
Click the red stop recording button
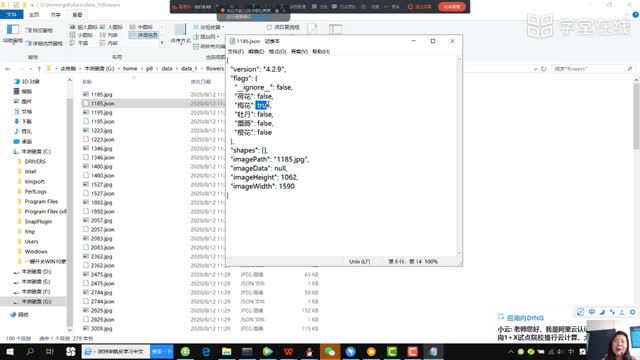[451, 7]
